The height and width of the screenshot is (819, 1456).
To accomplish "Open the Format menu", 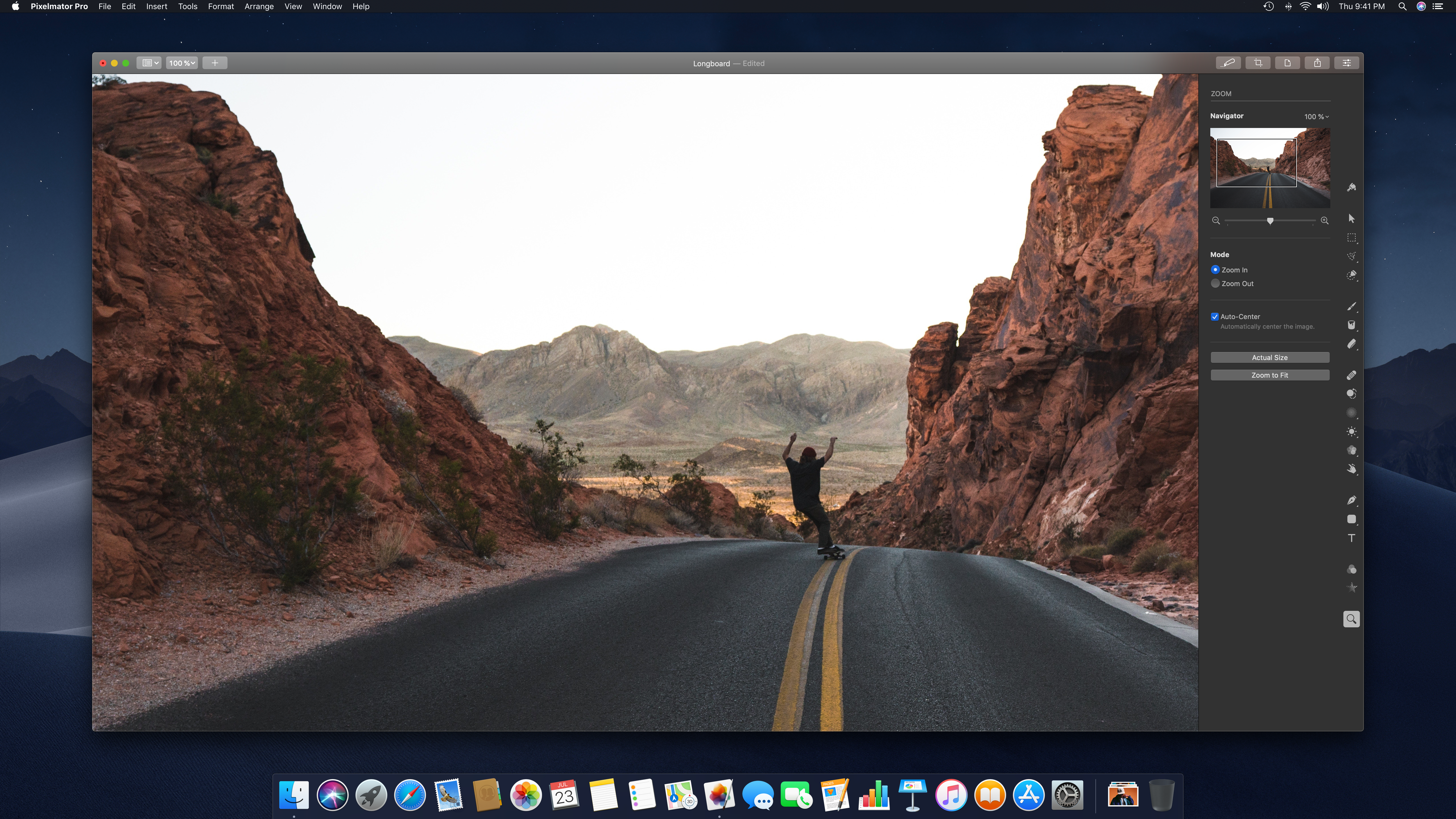I will [x=220, y=6].
